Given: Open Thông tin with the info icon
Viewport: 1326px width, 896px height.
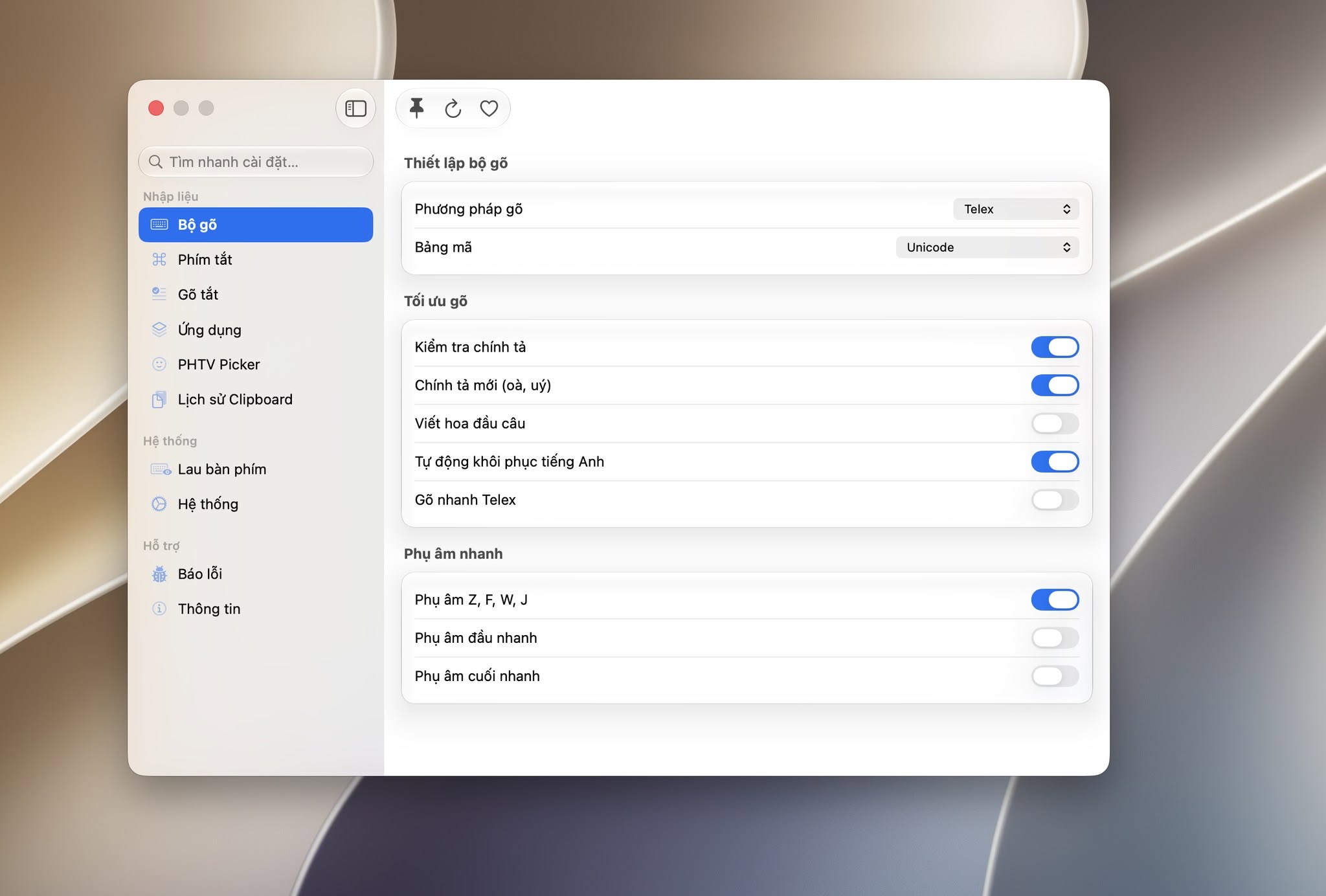Looking at the screenshot, I should [256, 609].
